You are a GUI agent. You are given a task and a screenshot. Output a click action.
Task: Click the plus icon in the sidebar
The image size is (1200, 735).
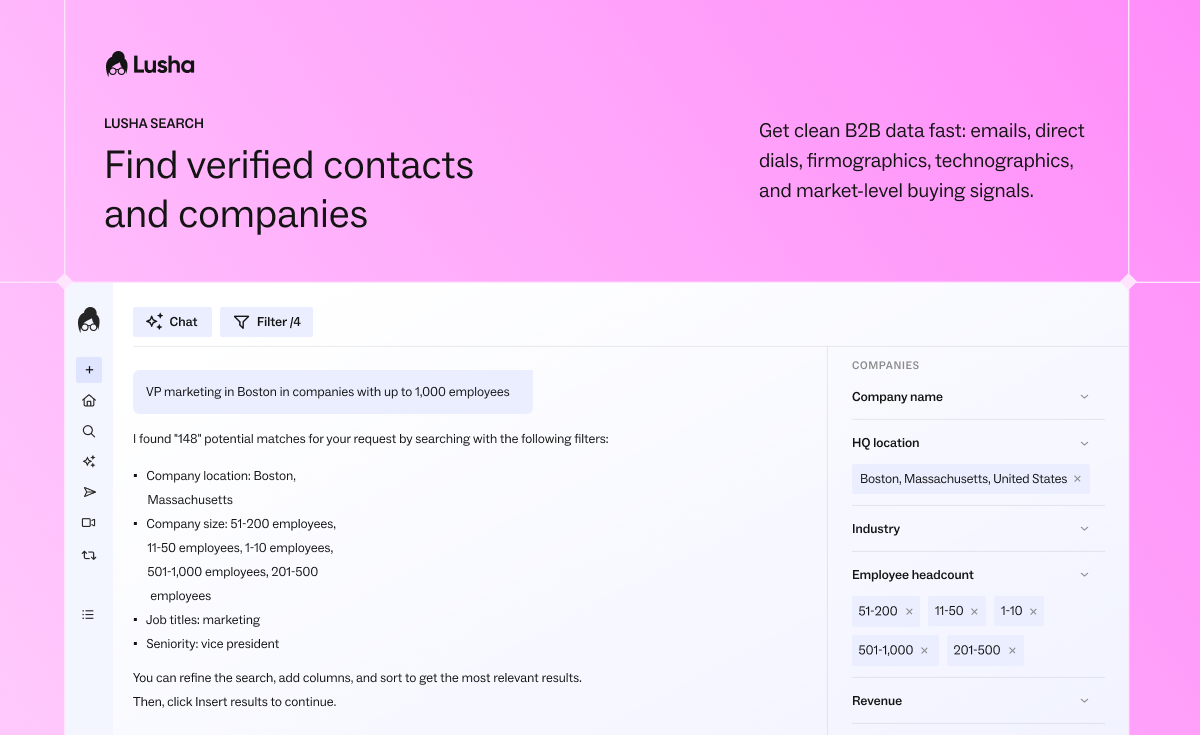pyautogui.click(x=89, y=370)
